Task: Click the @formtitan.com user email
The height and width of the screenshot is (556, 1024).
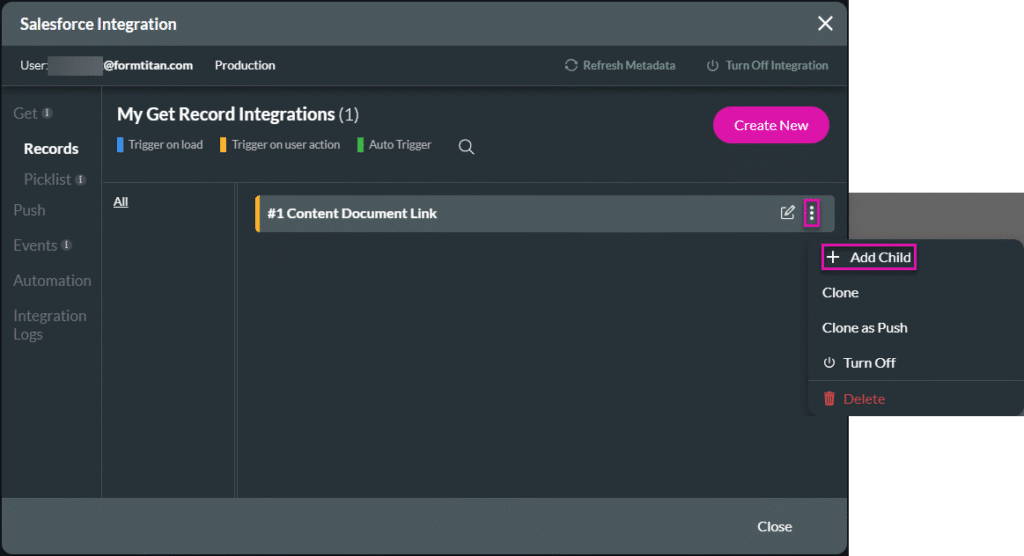Action: coord(148,65)
